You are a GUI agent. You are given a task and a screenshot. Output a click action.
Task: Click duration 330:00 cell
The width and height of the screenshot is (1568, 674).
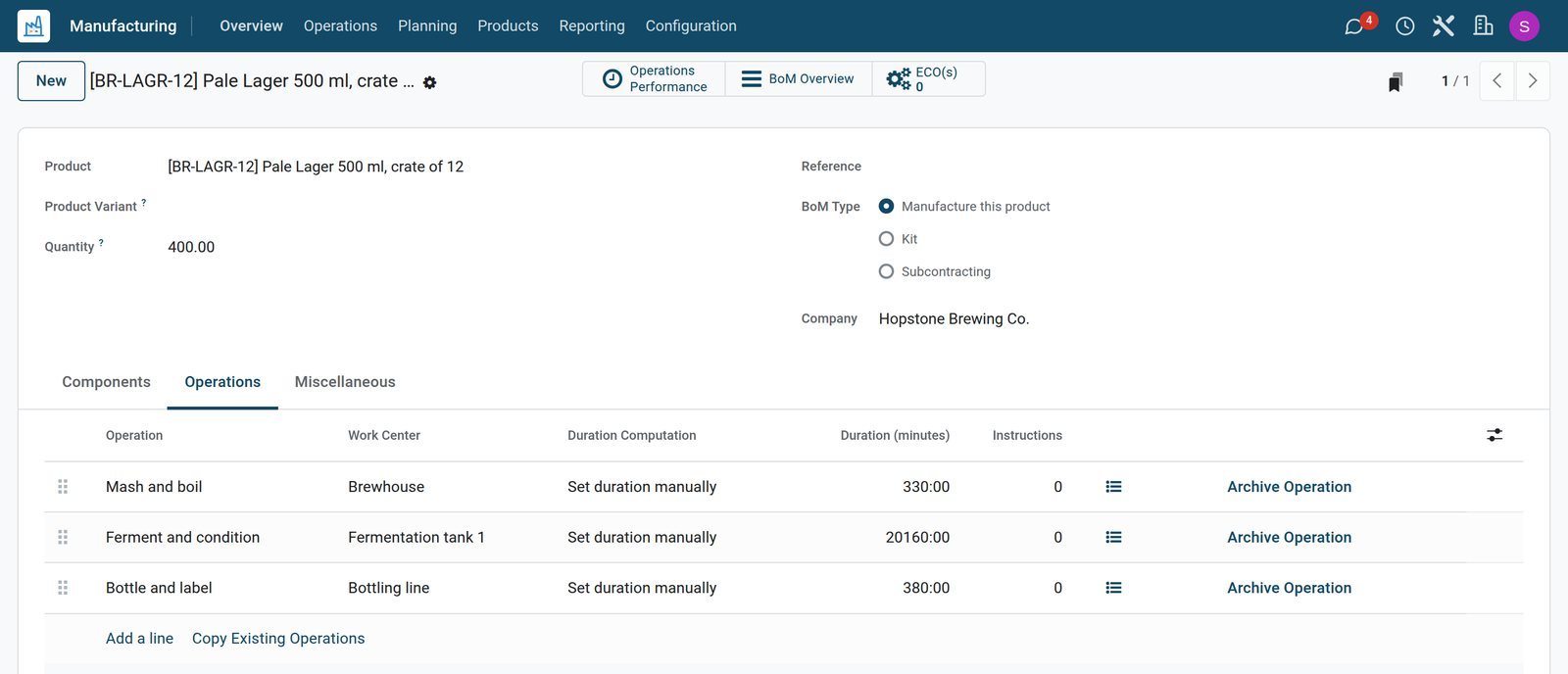pyautogui.click(x=926, y=487)
